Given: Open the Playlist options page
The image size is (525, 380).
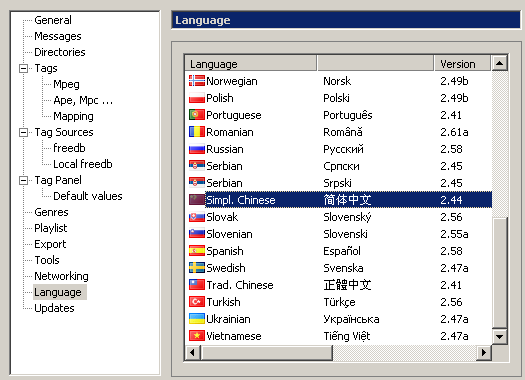Looking at the screenshot, I should [51, 228].
